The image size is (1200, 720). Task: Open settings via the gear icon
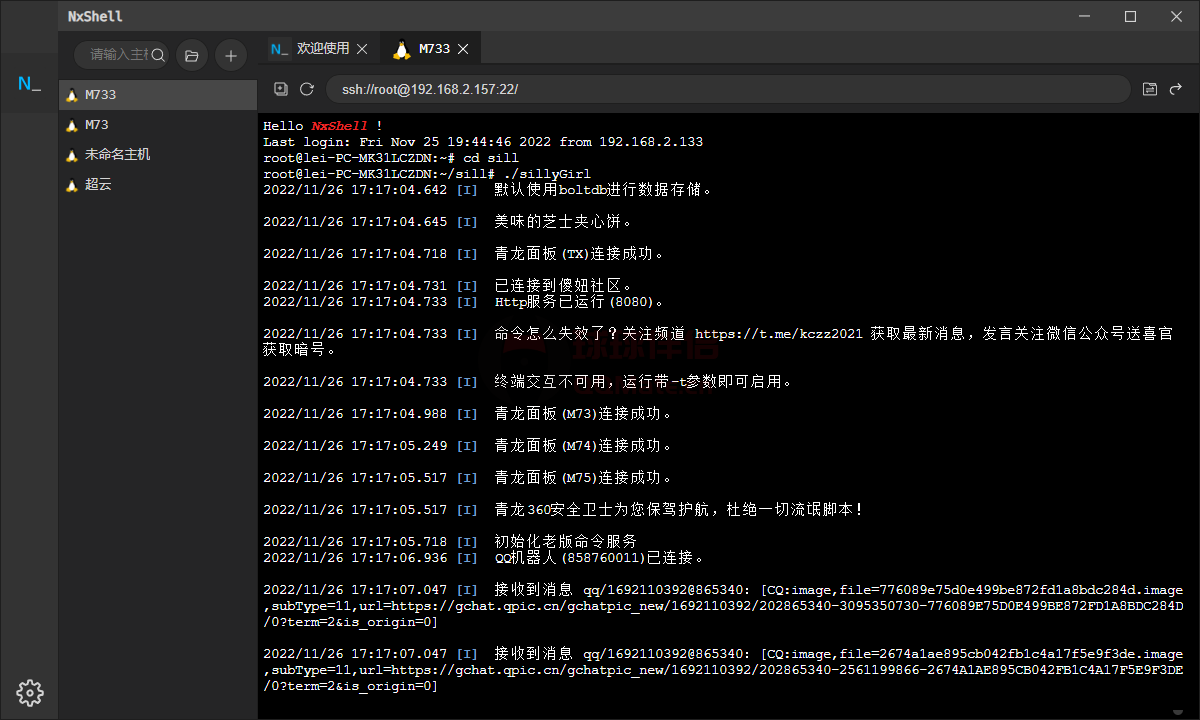click(29, 691)
